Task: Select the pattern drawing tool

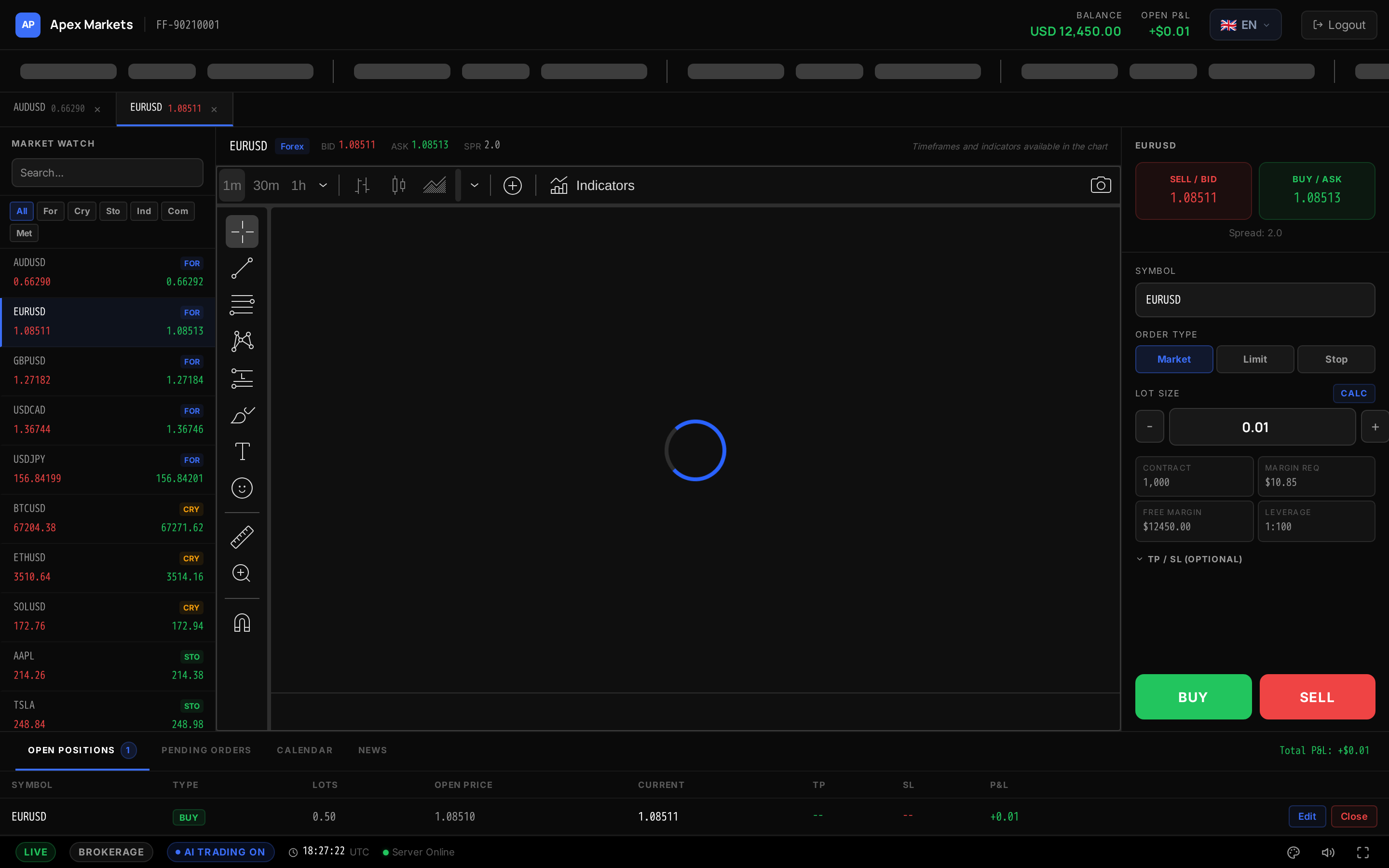Action: (242, 341)
